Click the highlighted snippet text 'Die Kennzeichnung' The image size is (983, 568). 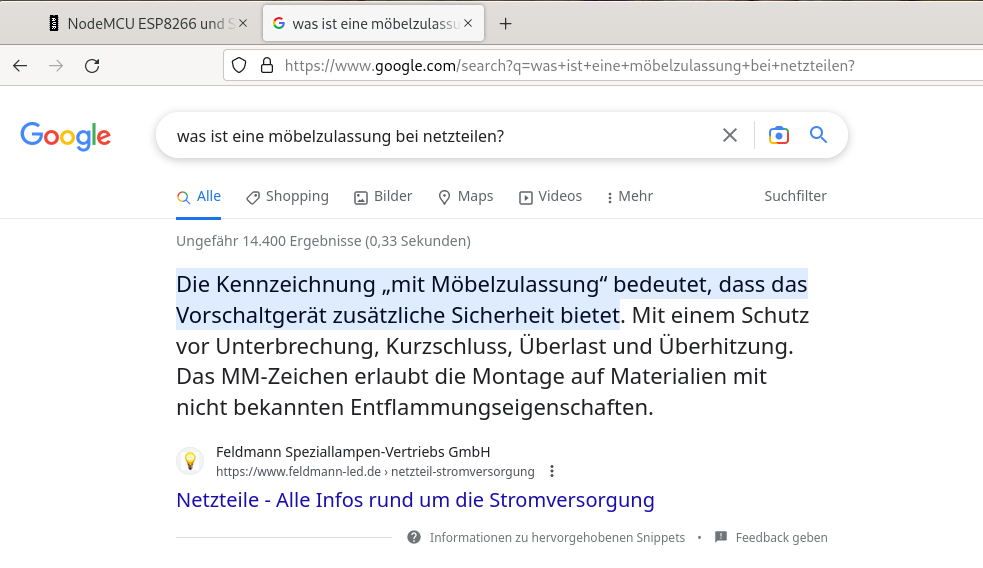276,285
